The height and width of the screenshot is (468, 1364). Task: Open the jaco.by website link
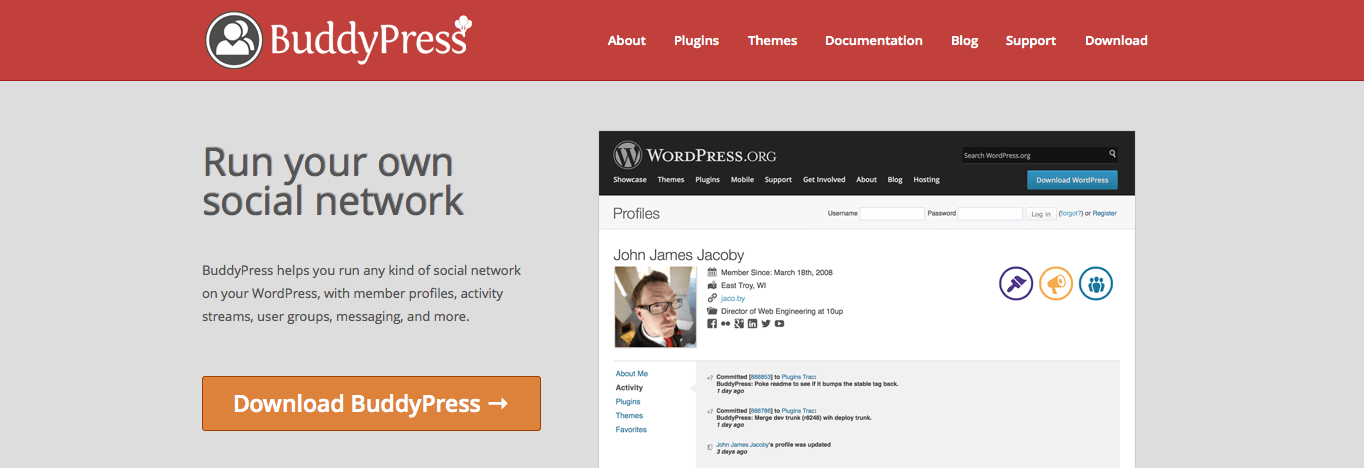click(x=733, y=298)
